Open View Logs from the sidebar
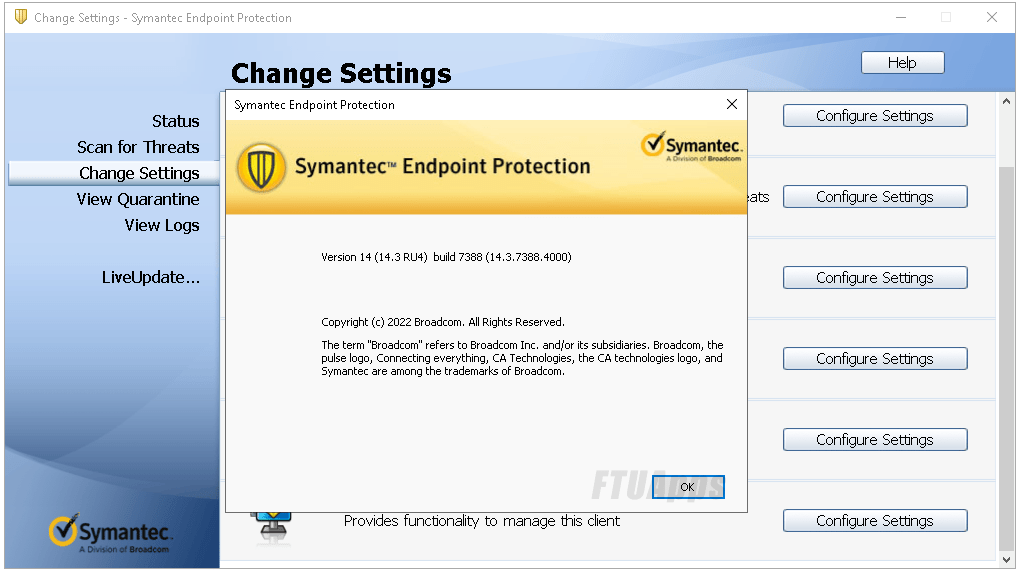 162,225
